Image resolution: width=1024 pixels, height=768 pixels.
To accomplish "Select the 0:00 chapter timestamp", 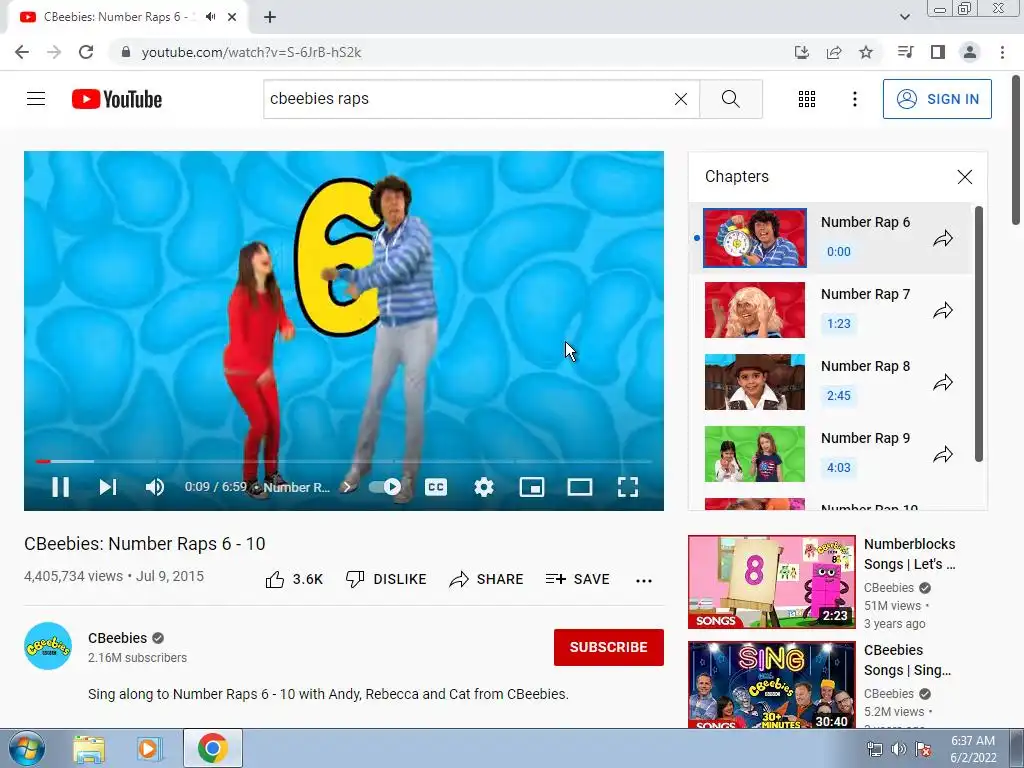I will [839, 251].
